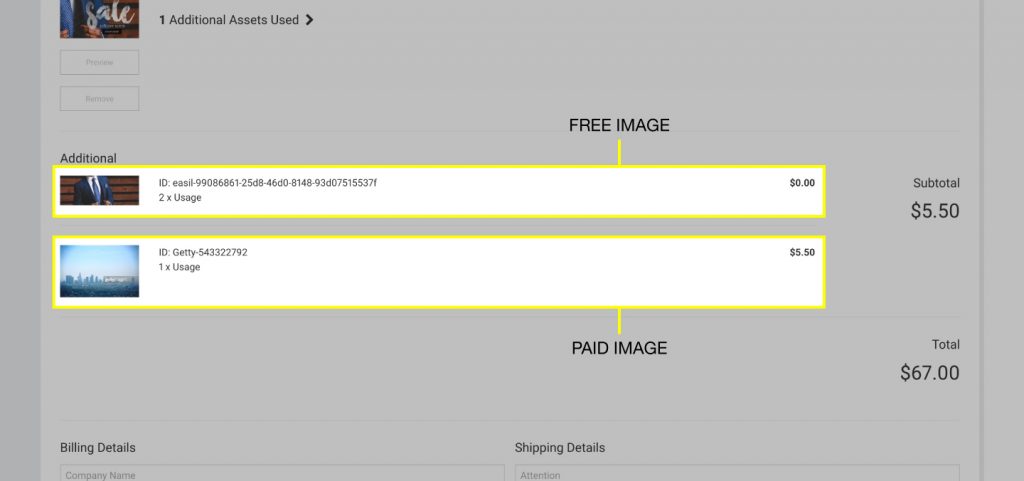Select the easil asset ID text
The image size is (1024, 481).
(x=267, y=183)
